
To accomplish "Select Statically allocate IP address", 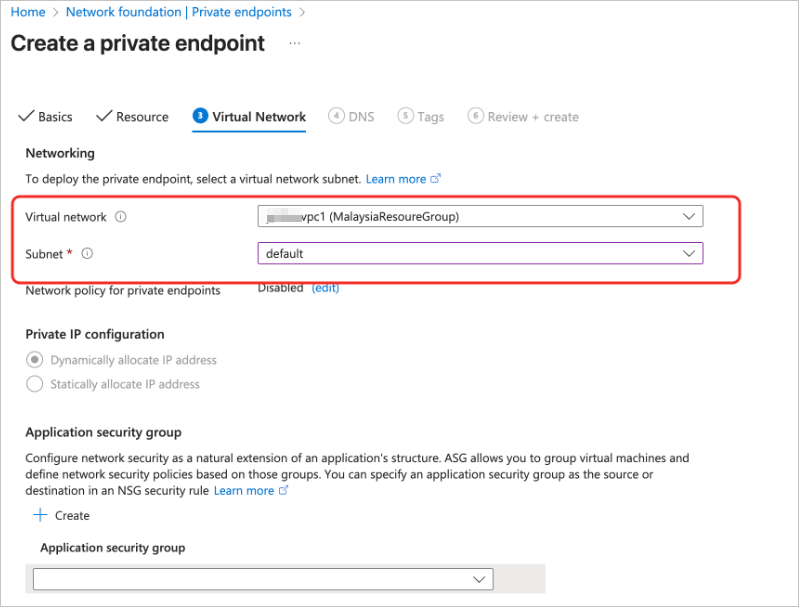I will pos(35,384).
